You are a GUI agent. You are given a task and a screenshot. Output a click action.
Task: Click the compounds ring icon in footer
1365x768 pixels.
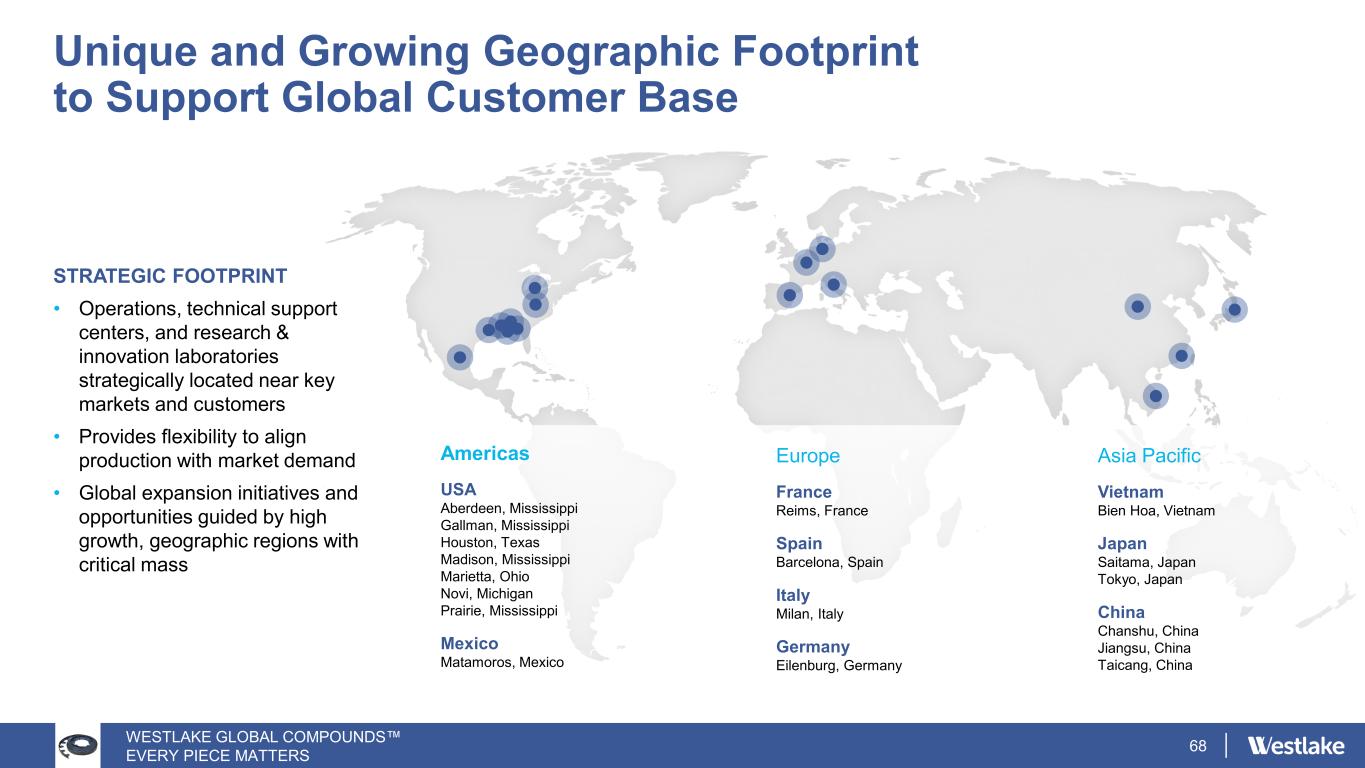77,746
